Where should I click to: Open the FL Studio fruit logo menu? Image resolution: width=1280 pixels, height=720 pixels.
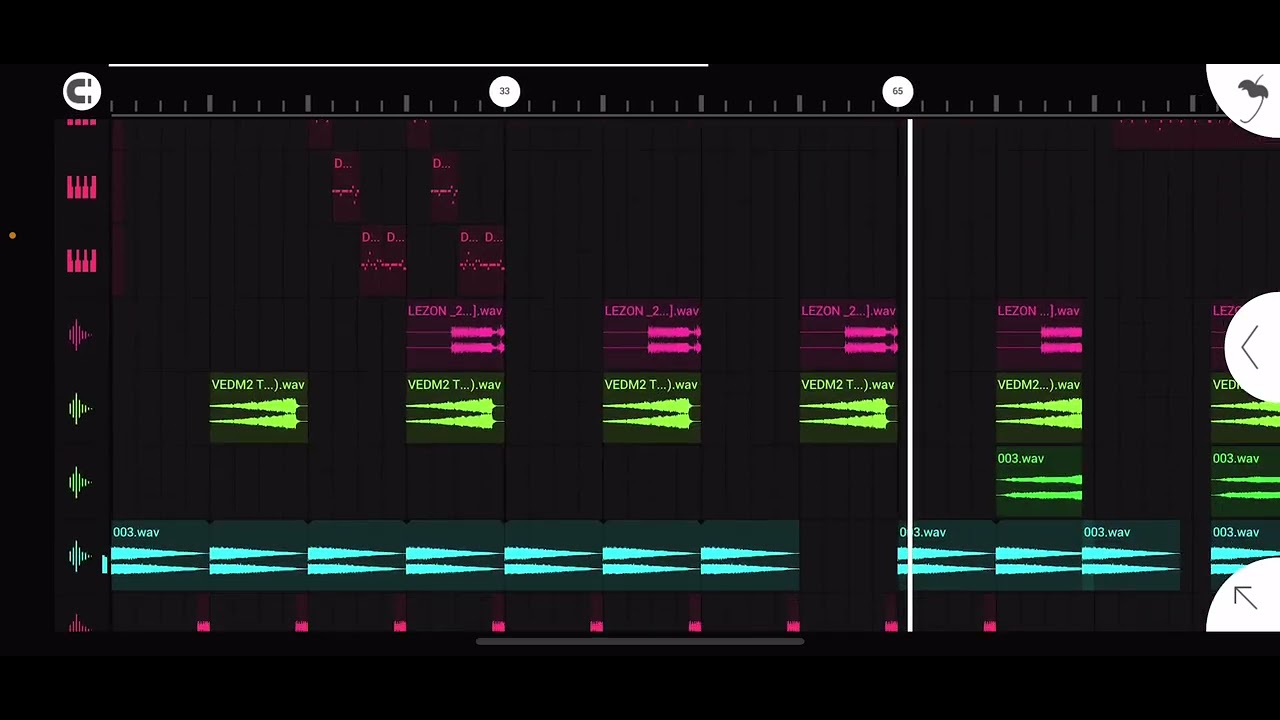pyautogui.click(x=1251, y=98)
